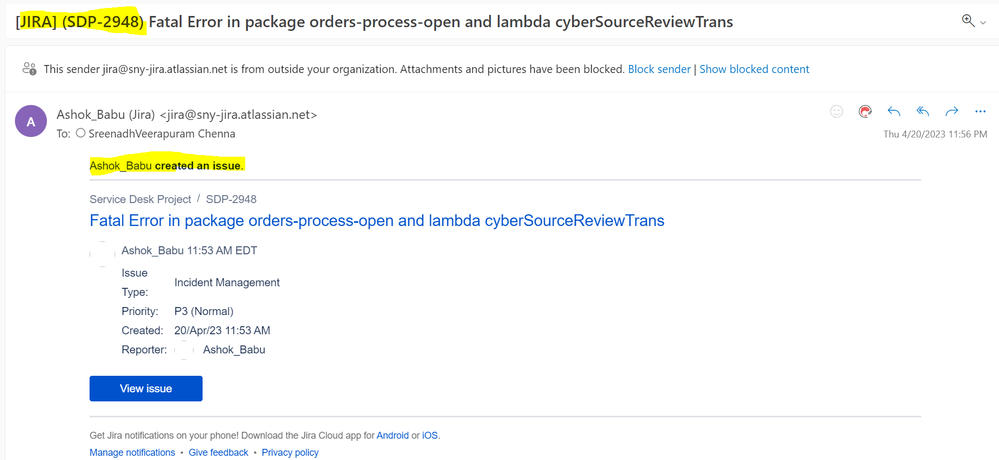Click the external sender people icon

tap(29, 69)
